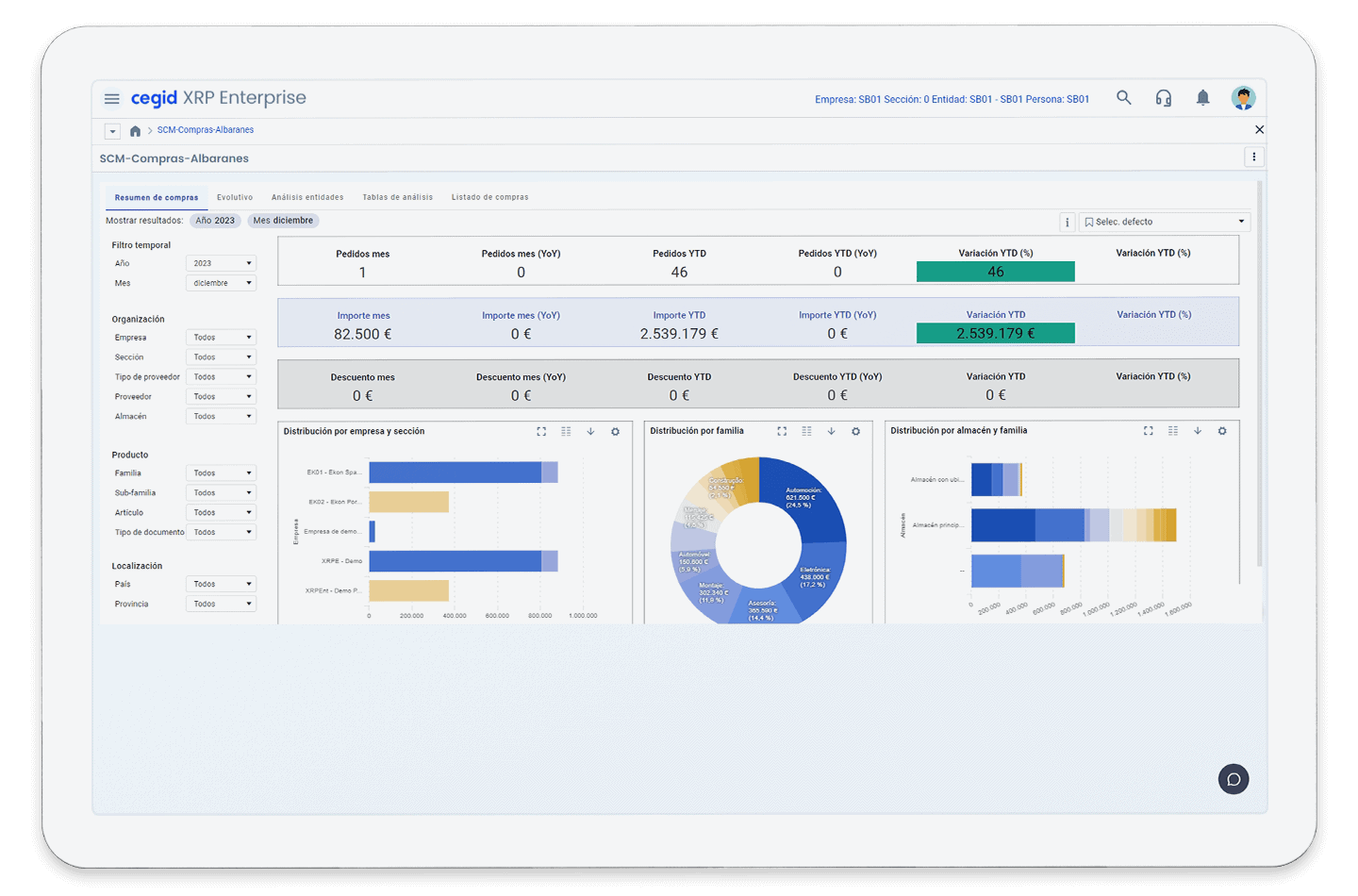Click the user profile avatar
Screen dimensions: 1358x896
coord(1243,98)
